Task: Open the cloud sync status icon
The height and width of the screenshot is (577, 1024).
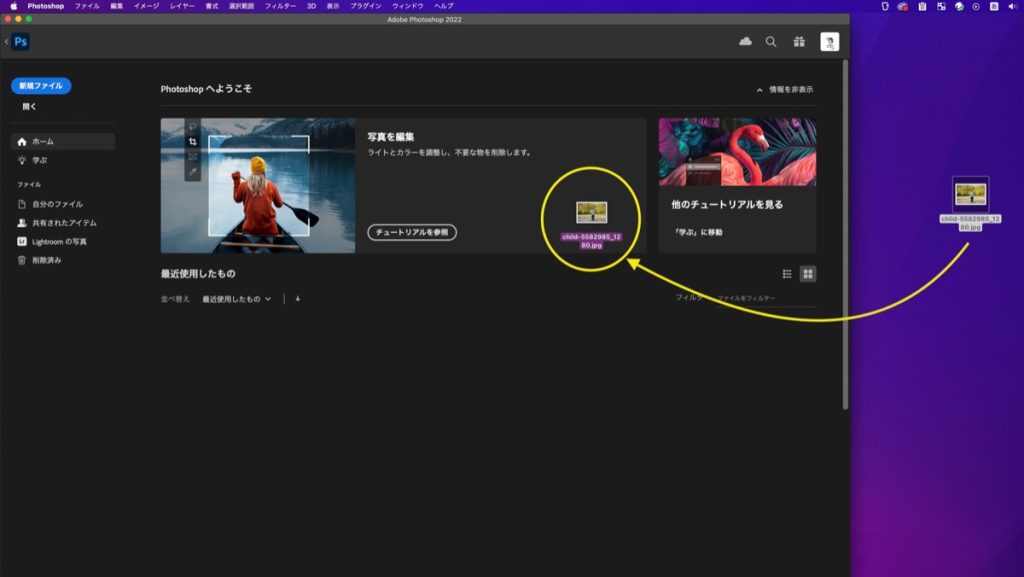Action: pos(745,42)
